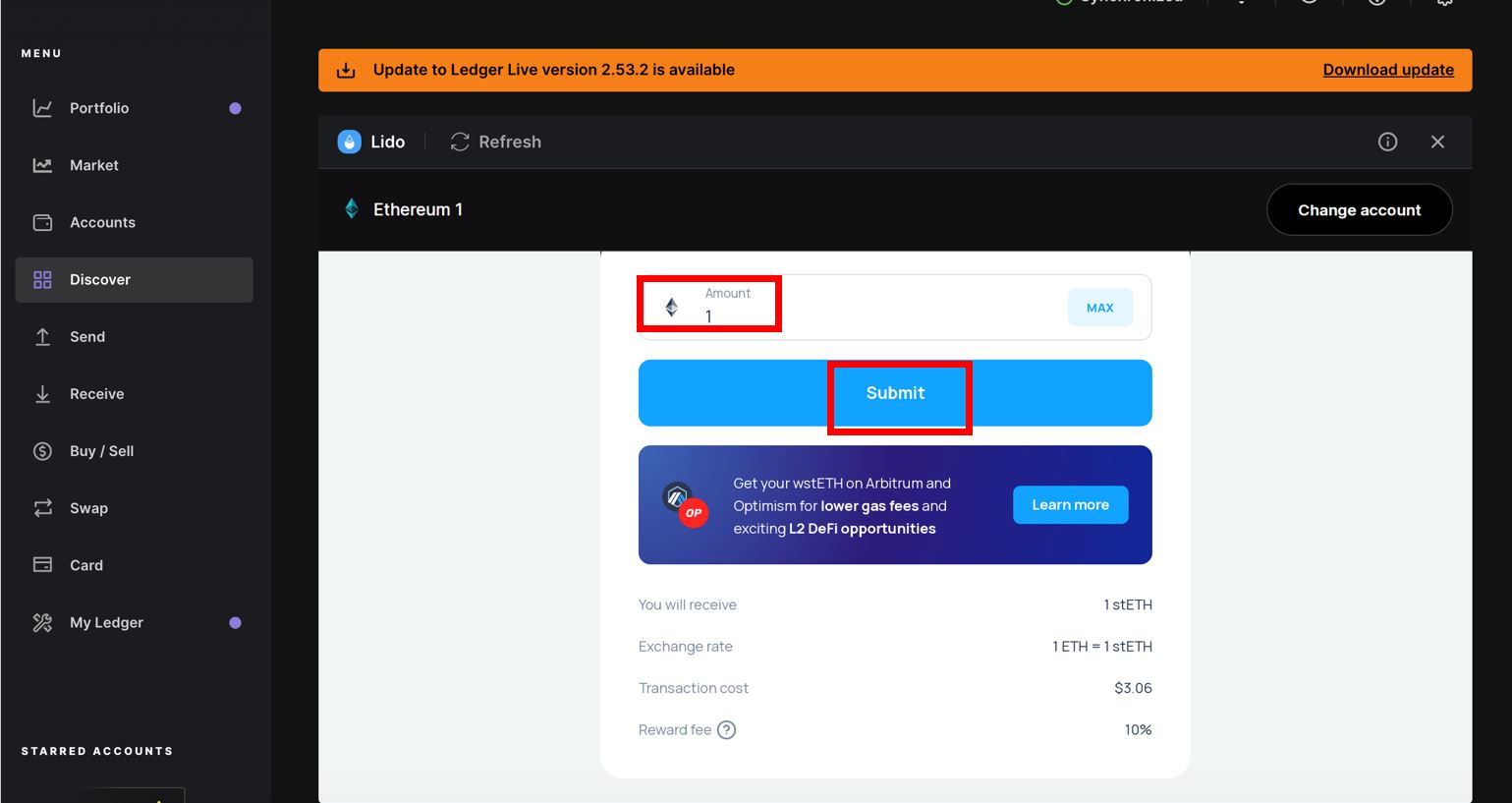
Task: Click the Portfolio notification dot
Action: [235, 108]
